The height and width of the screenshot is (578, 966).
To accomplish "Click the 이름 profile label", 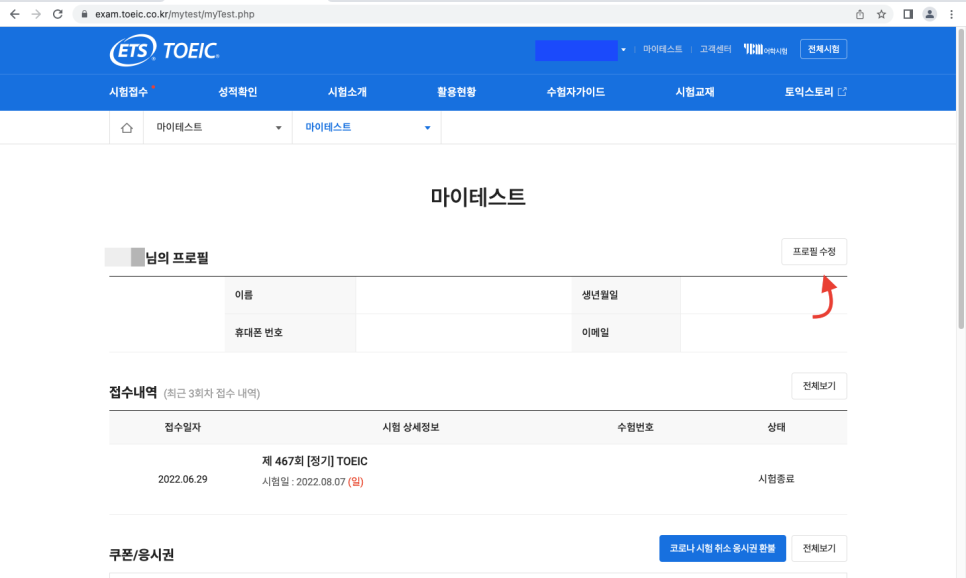I will 244,295.
